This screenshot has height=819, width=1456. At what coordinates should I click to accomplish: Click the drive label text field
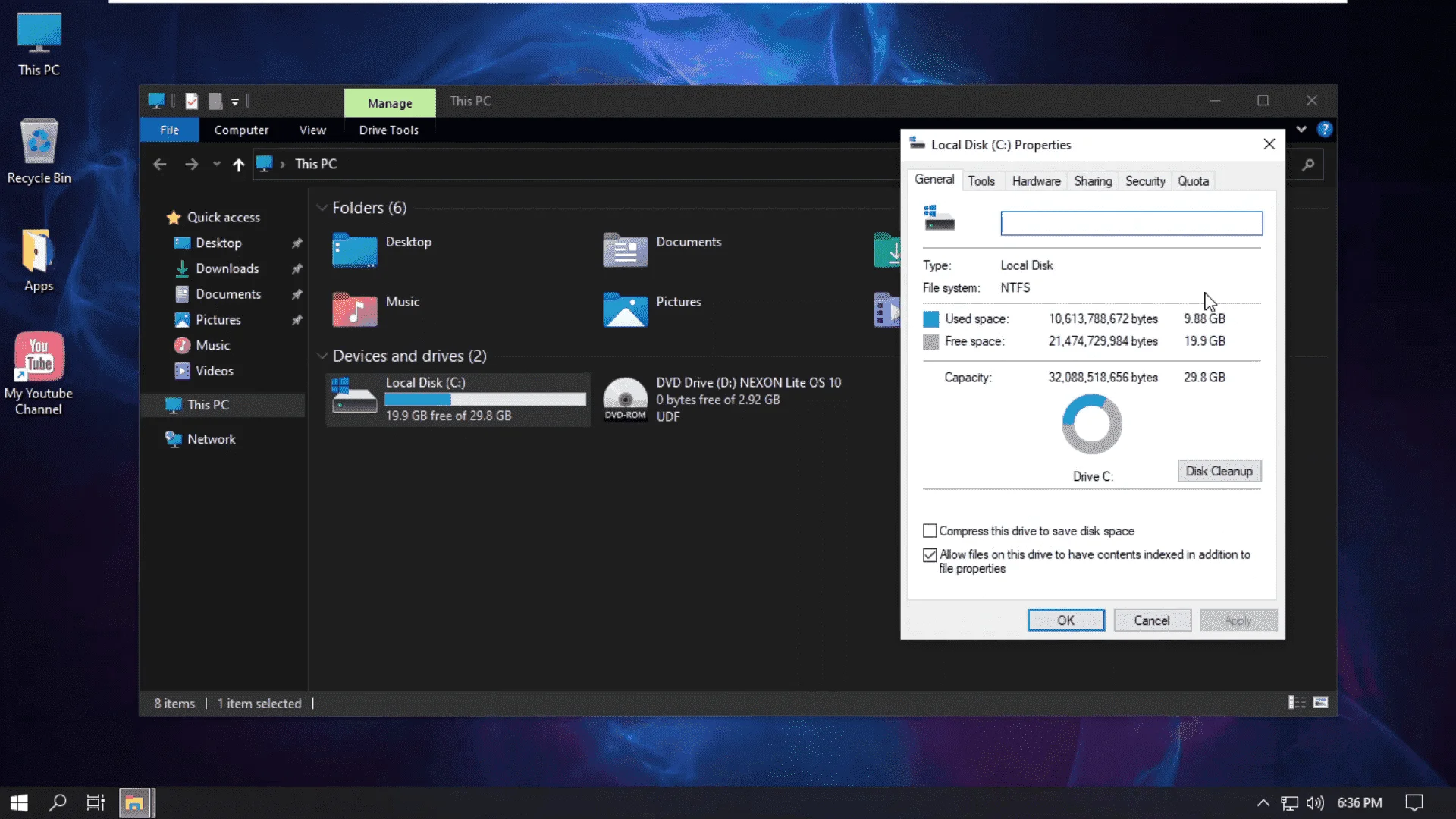[1131, 224]
